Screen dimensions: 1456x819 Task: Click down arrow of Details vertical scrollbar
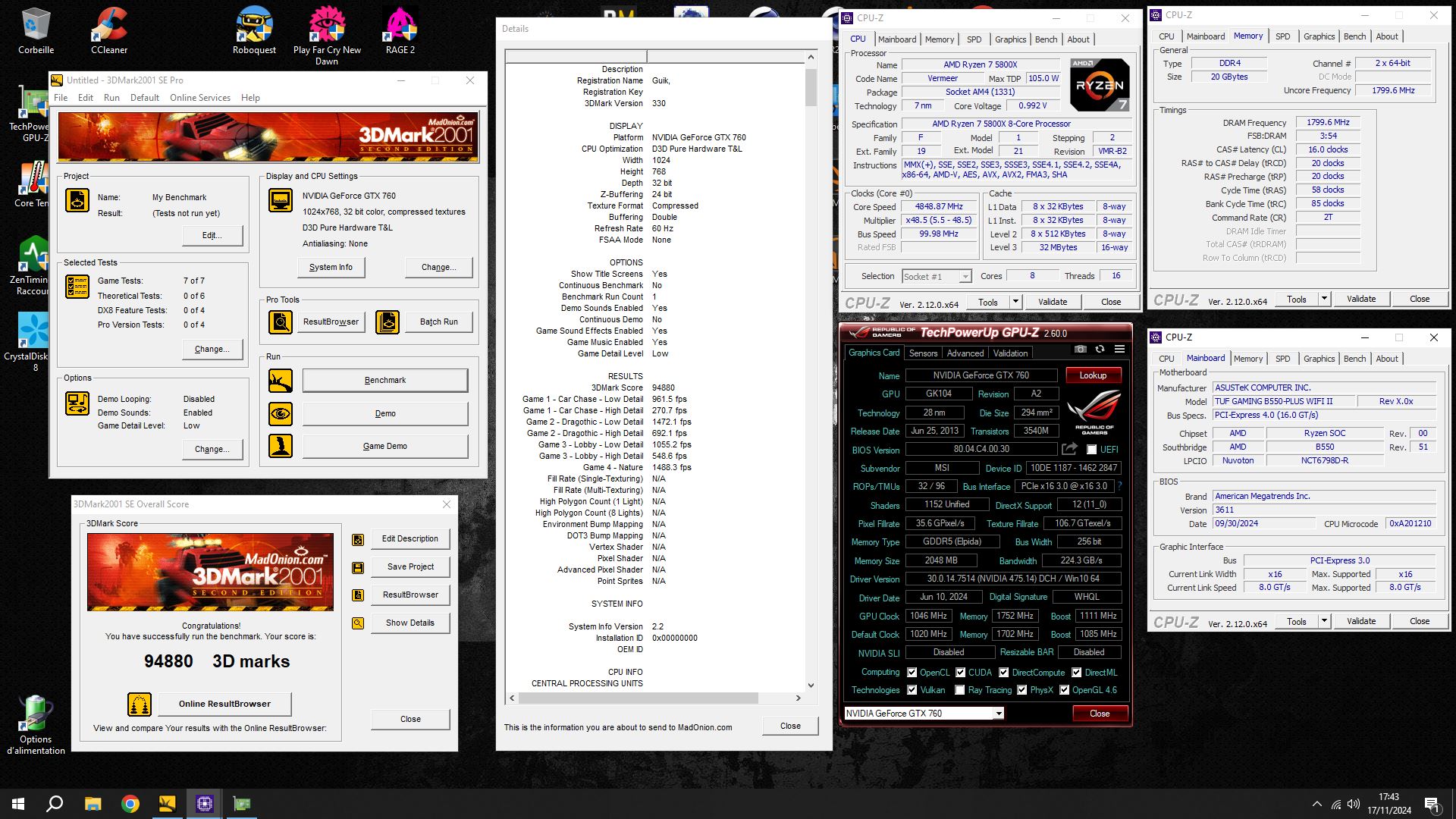811,686
